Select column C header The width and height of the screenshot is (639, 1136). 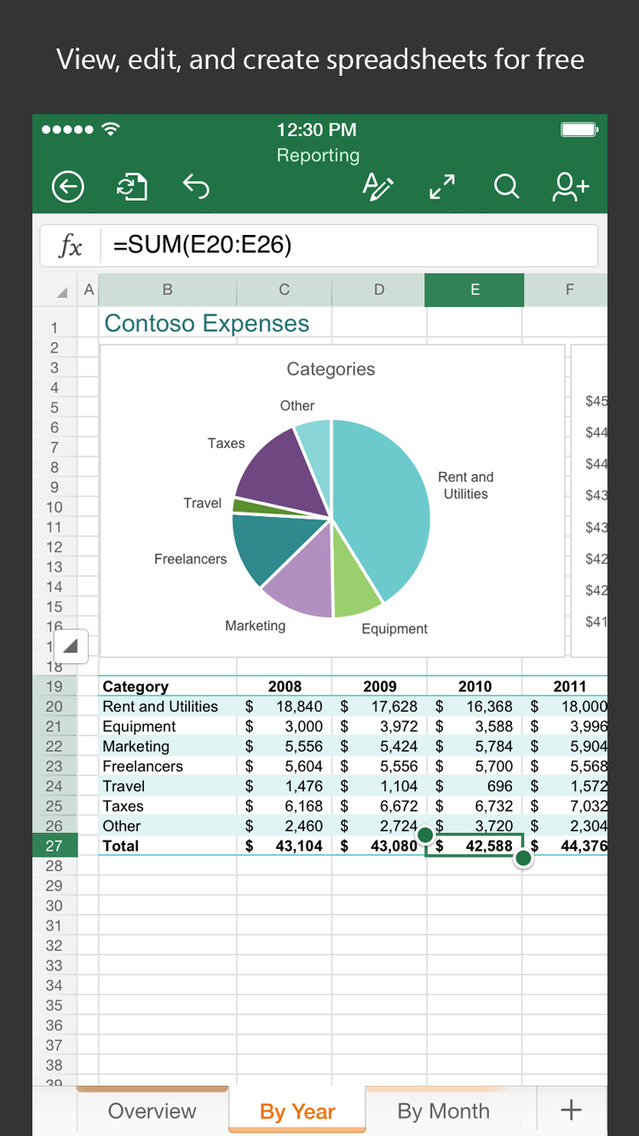point(284,290)
